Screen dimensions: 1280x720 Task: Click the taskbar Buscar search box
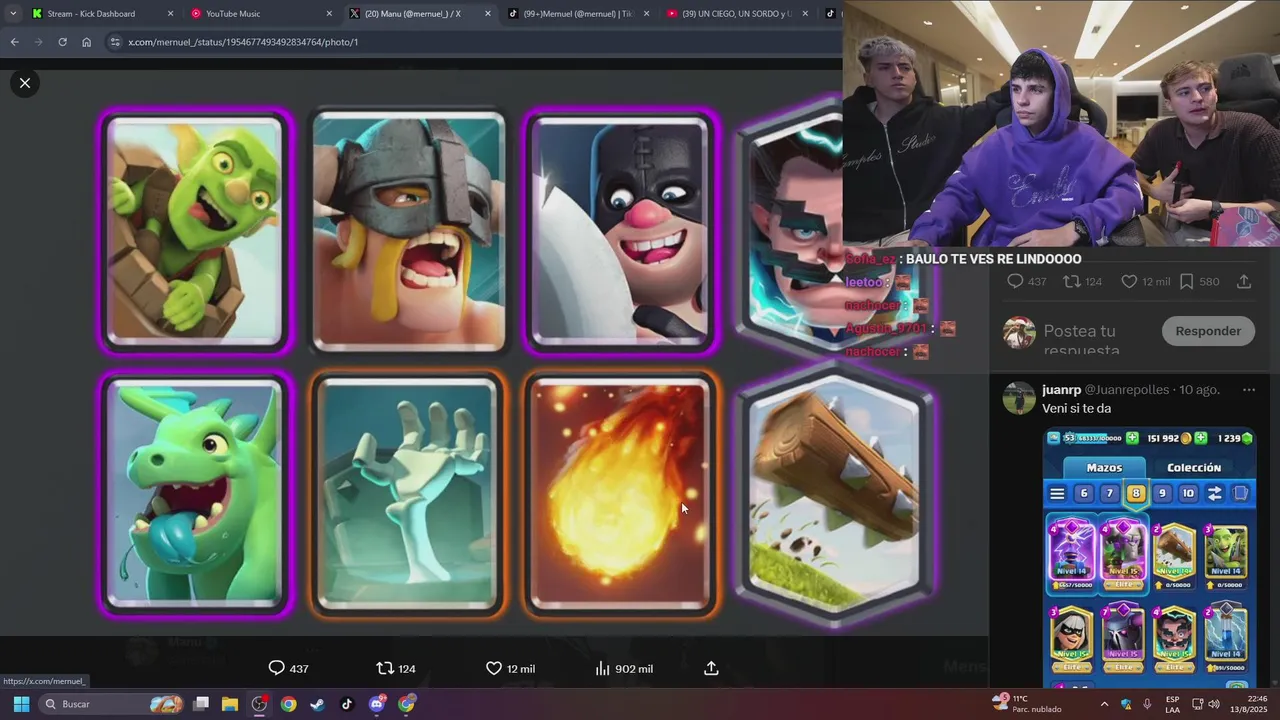[x=113, y=704]
